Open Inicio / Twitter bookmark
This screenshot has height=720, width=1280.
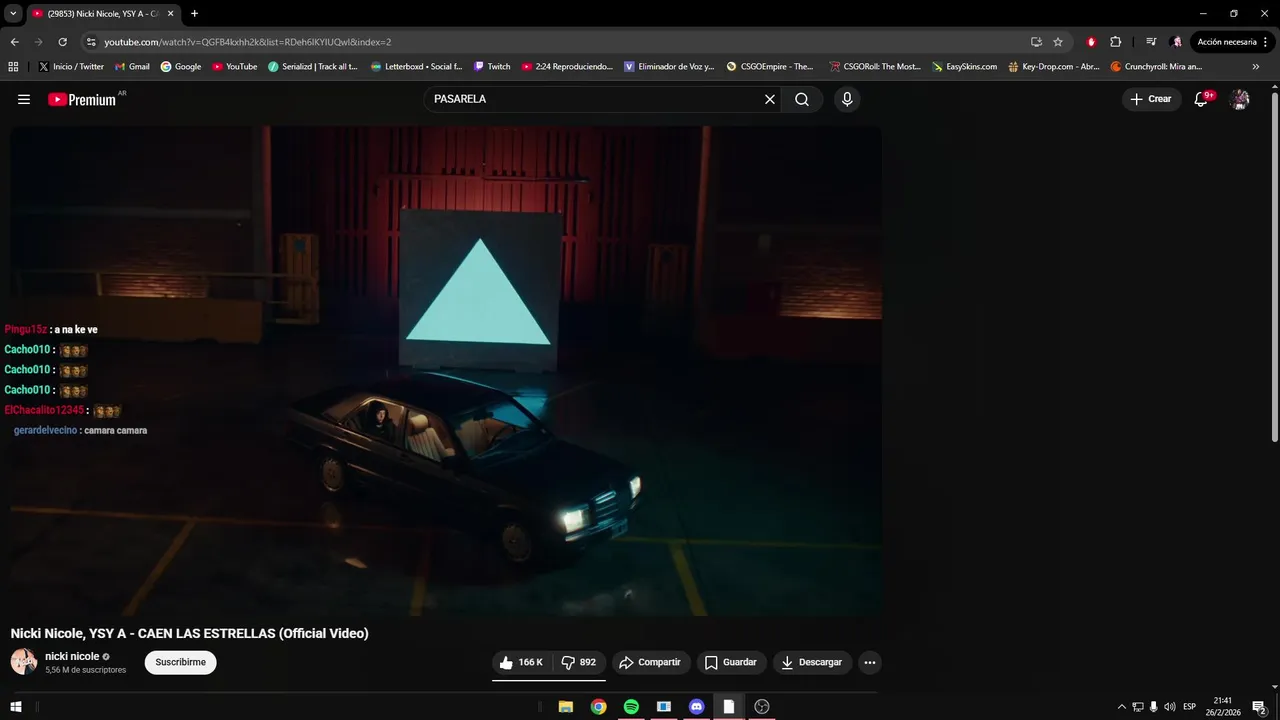coord(70,67)
